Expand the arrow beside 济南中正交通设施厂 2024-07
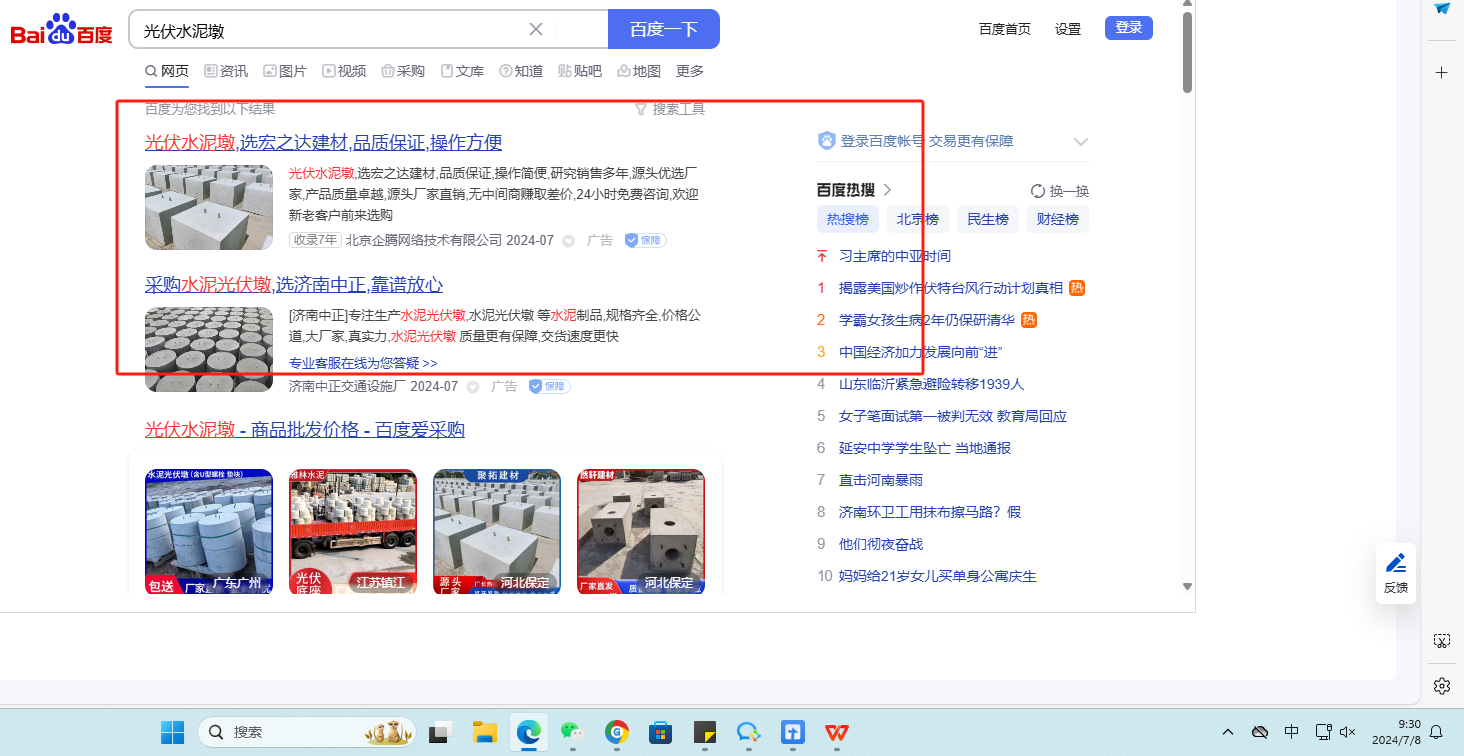Image resolution: width=1464 pixels, height=756 pixels. pyautogui.click(x=472, y=387)
